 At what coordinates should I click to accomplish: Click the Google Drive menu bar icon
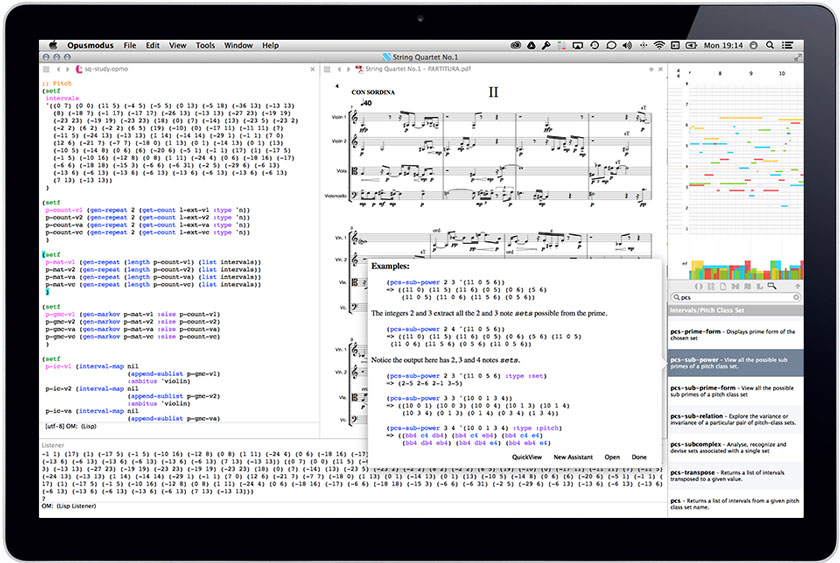click(x=531, y=46)
